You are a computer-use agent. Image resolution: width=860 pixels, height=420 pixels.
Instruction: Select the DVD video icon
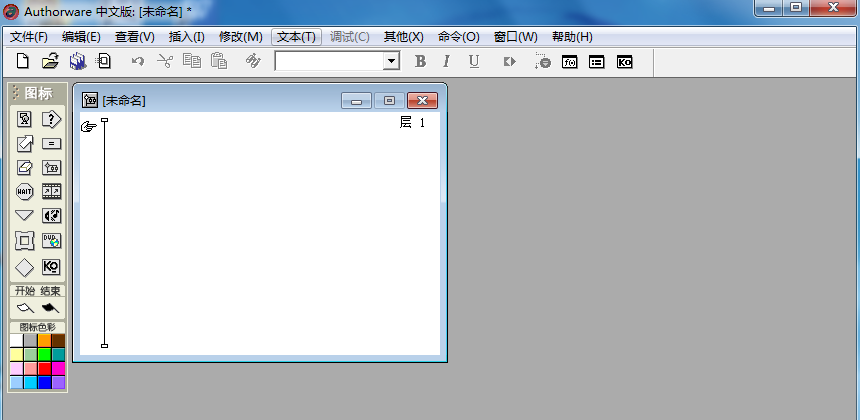(51, 241)
